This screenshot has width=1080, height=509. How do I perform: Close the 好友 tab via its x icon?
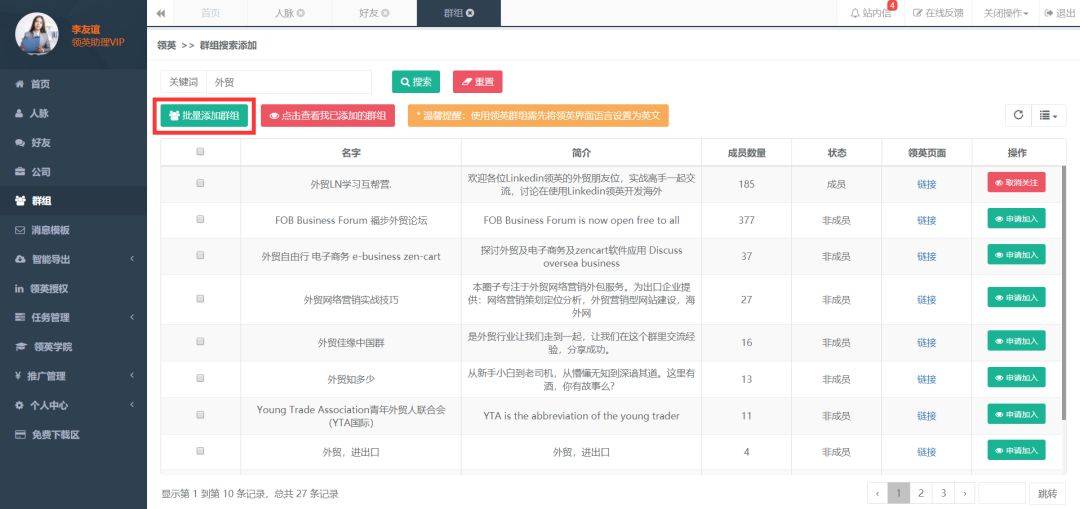pos(385,13)
